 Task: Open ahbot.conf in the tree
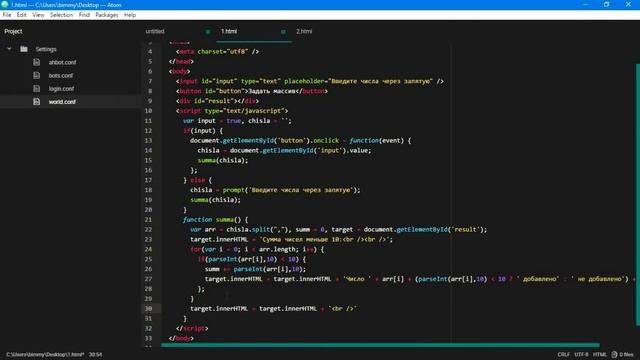[x=62, y=62]
